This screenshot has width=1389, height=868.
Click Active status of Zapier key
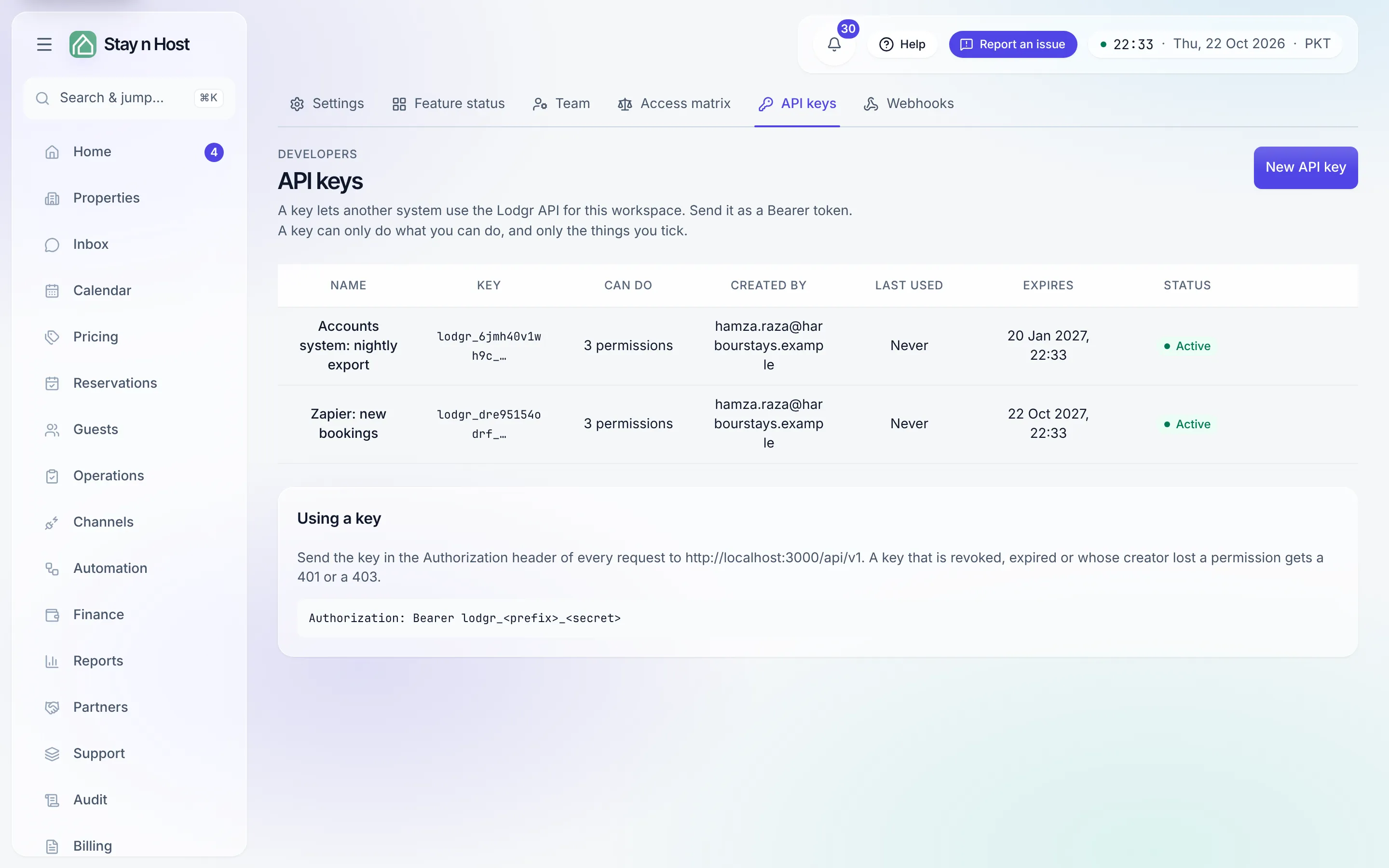point(1187,424)
